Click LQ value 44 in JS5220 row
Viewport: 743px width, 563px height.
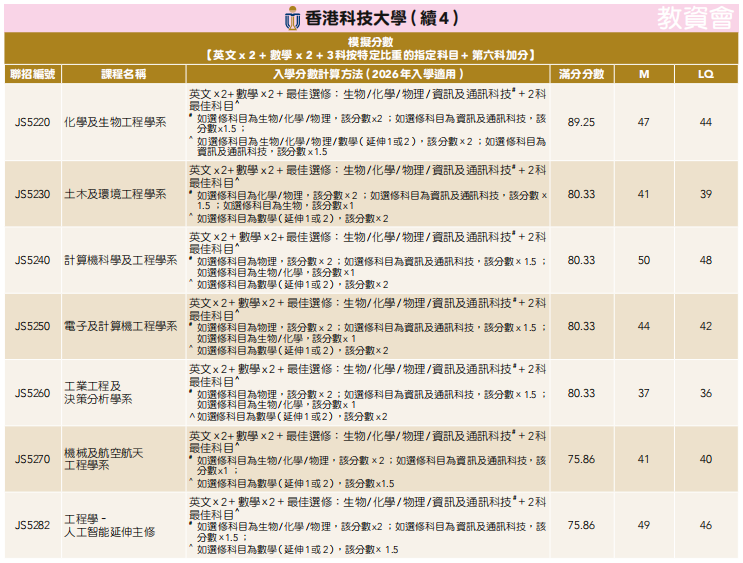[x=706, y=122]
